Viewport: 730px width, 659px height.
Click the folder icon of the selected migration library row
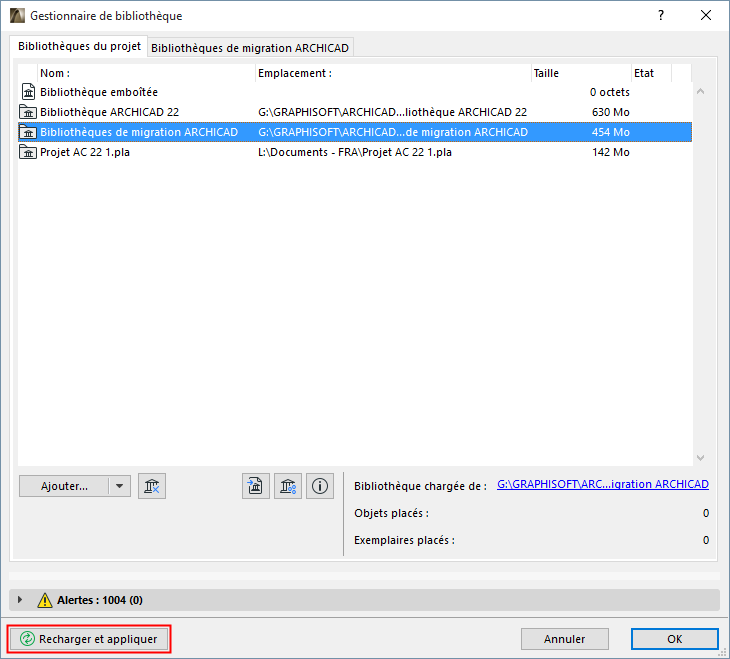(28, 132)
